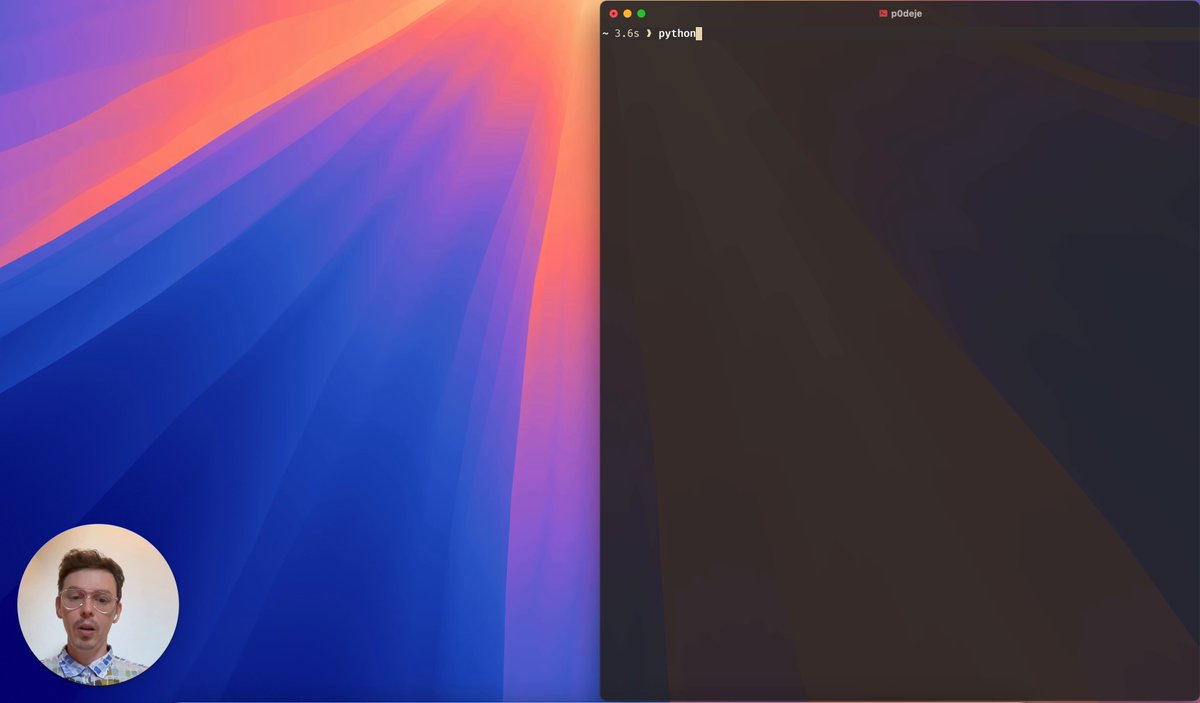Image resolution: width=1200 pixels, height=703 pixels.
Task: Click the circular webcam video overlay
Action: click(98, 604)
